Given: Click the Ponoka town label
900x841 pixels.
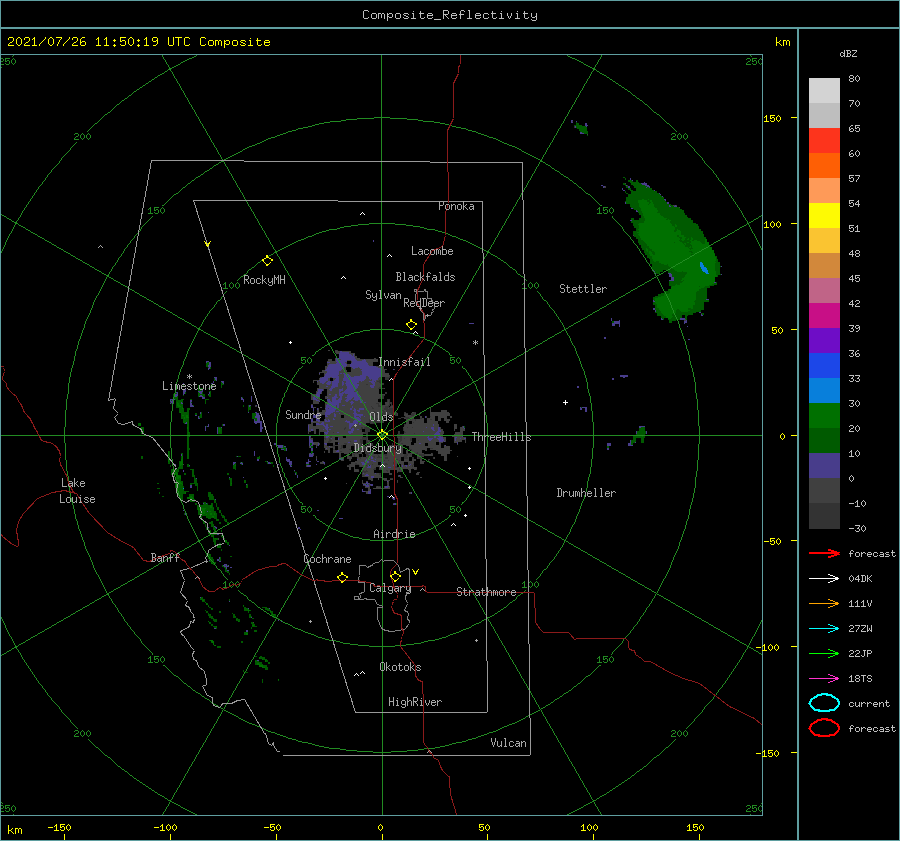Looking at the screenshot, I should click(456, 206).
